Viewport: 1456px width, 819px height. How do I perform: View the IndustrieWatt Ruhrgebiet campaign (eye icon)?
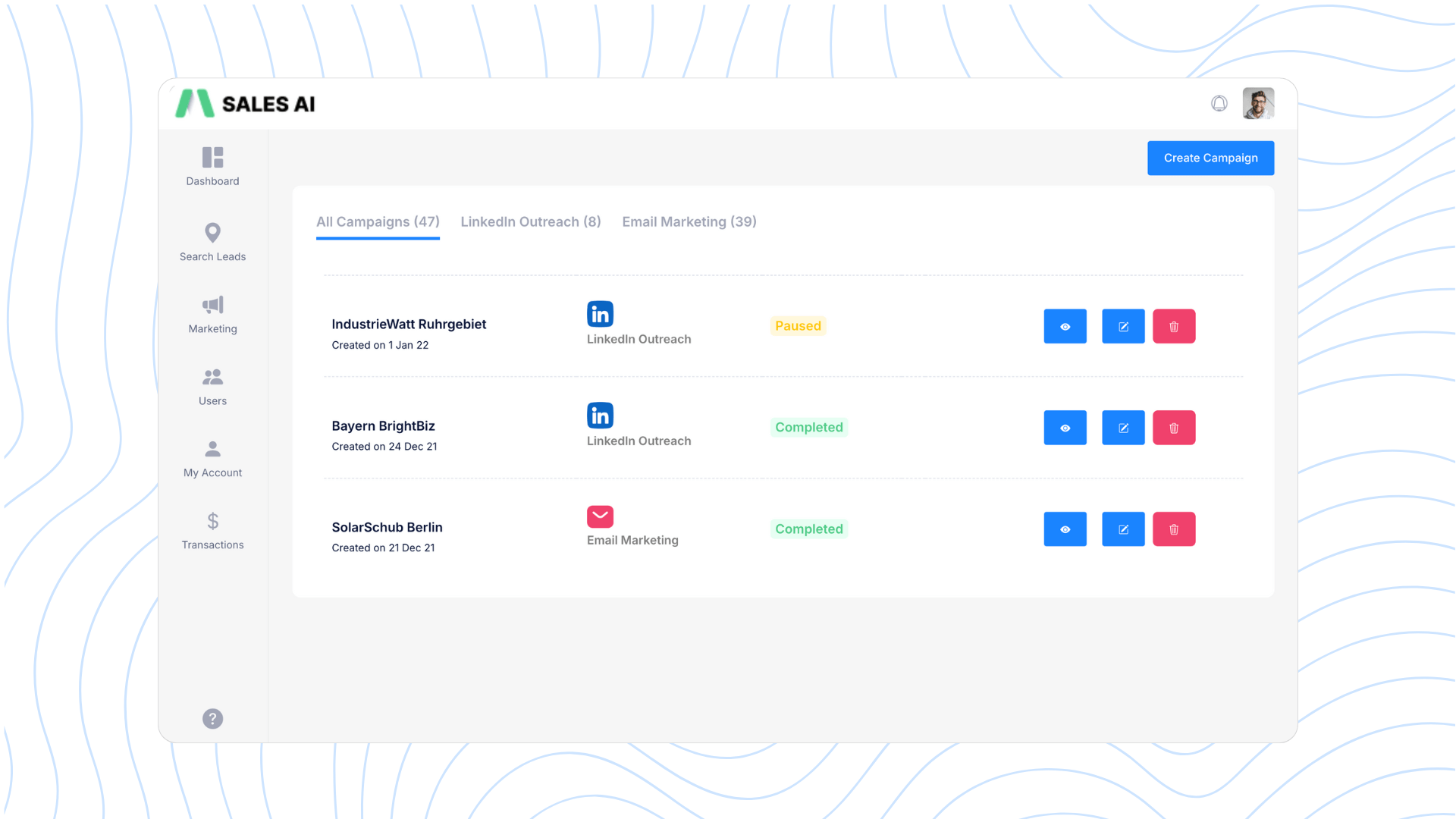(x=1065, y=326)
